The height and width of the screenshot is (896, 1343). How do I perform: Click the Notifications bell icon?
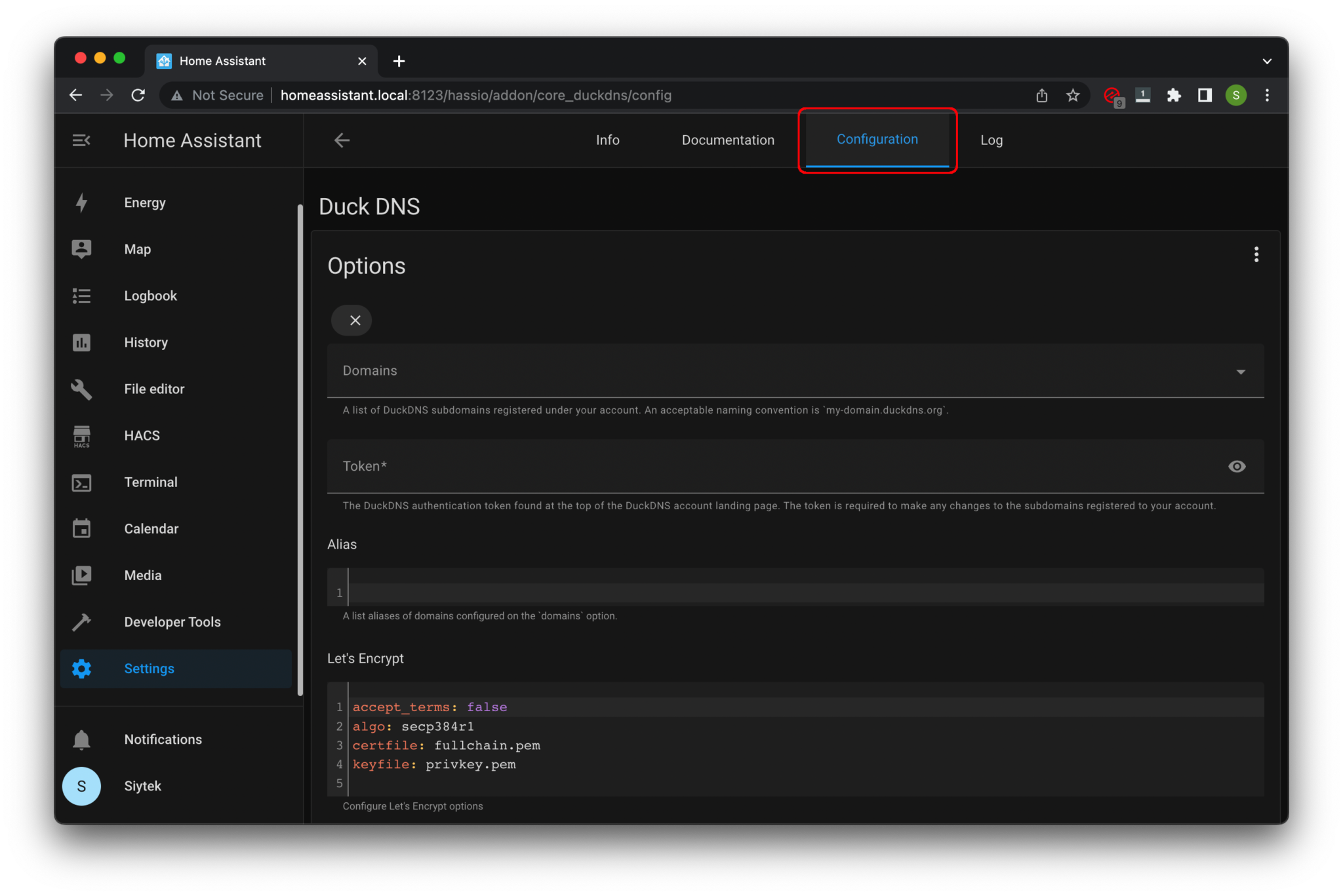click(x=81, y=740)
